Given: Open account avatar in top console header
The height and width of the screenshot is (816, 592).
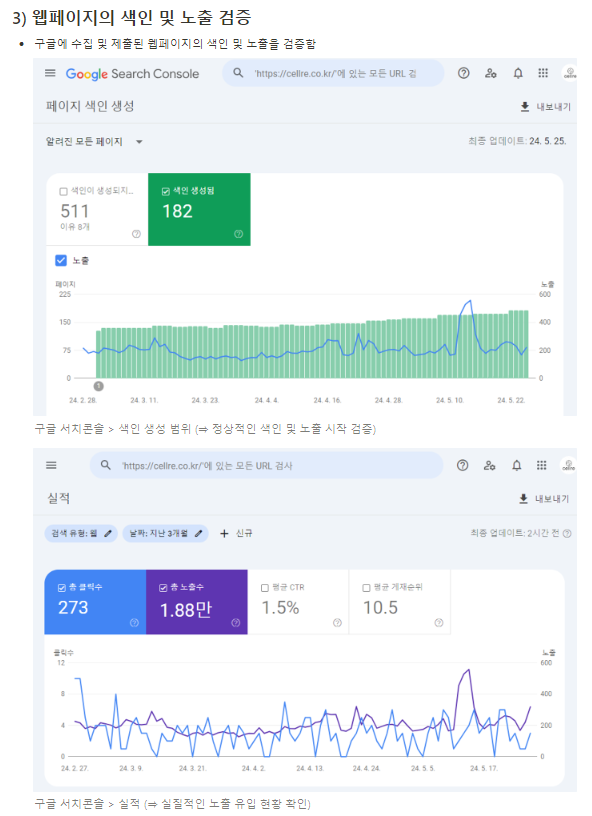Looking at the screenshot, I should 570,73.
